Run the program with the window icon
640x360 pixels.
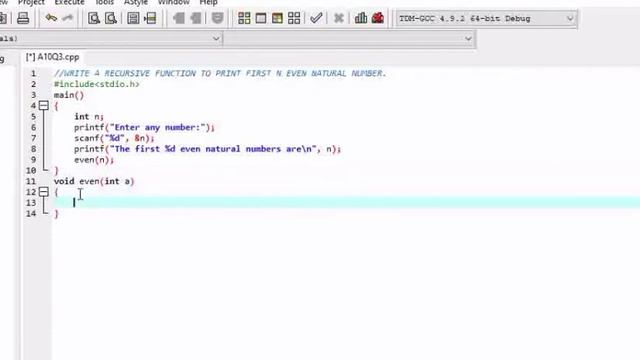pyautogui.click(x=261, y=18)
